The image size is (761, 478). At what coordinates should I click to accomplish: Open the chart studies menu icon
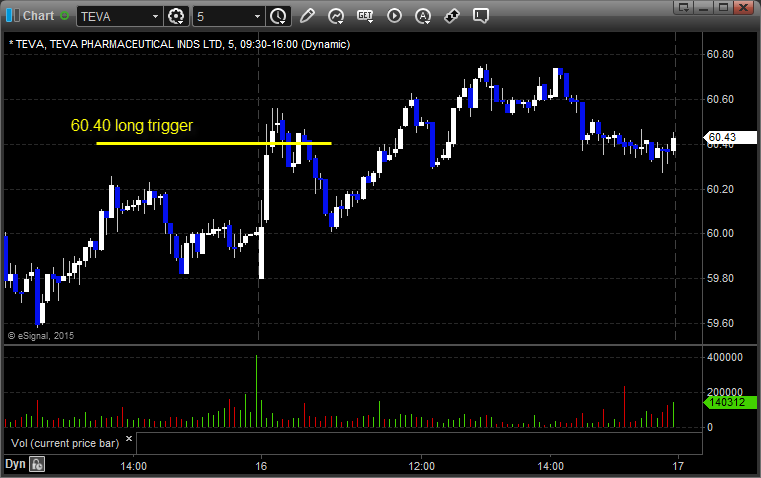(x=336, y=16)
